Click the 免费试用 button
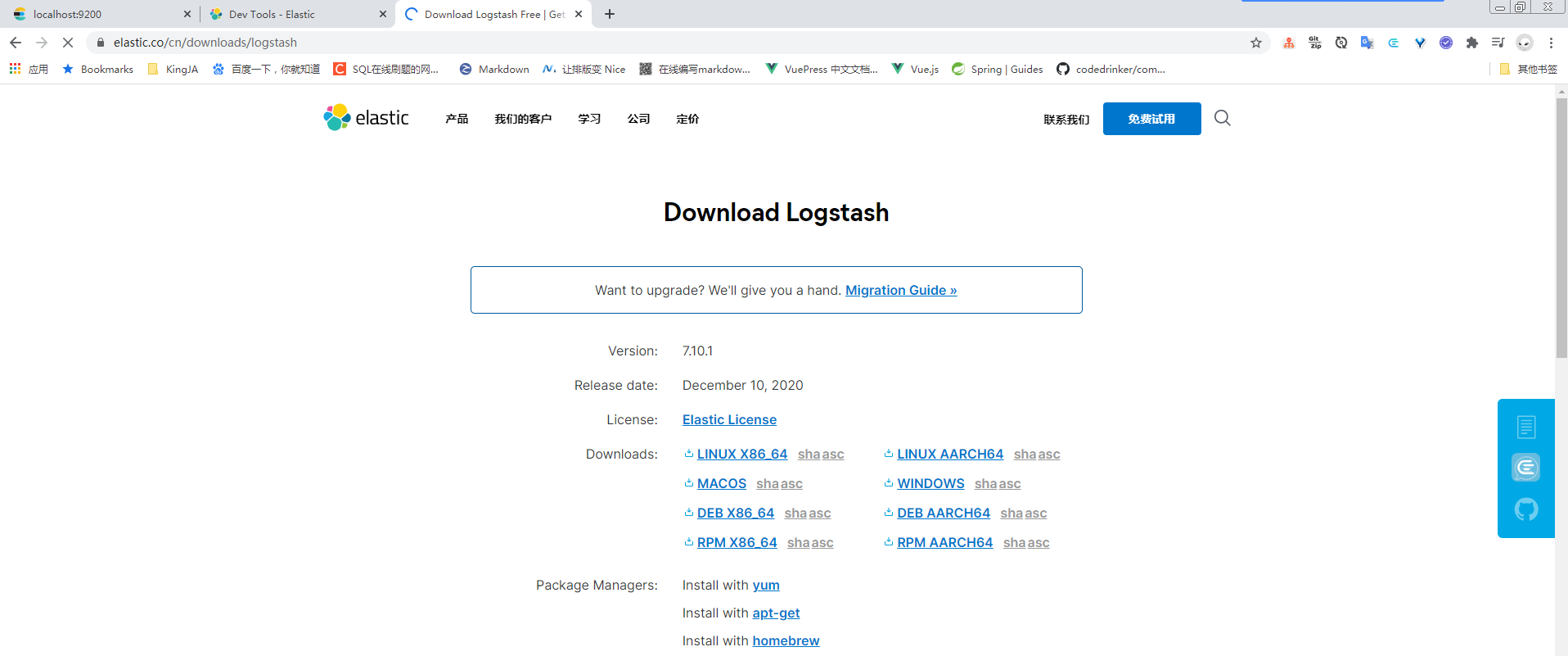Image resolution: width=1568 pixels, height=656 pixels. coord(1151,119)
